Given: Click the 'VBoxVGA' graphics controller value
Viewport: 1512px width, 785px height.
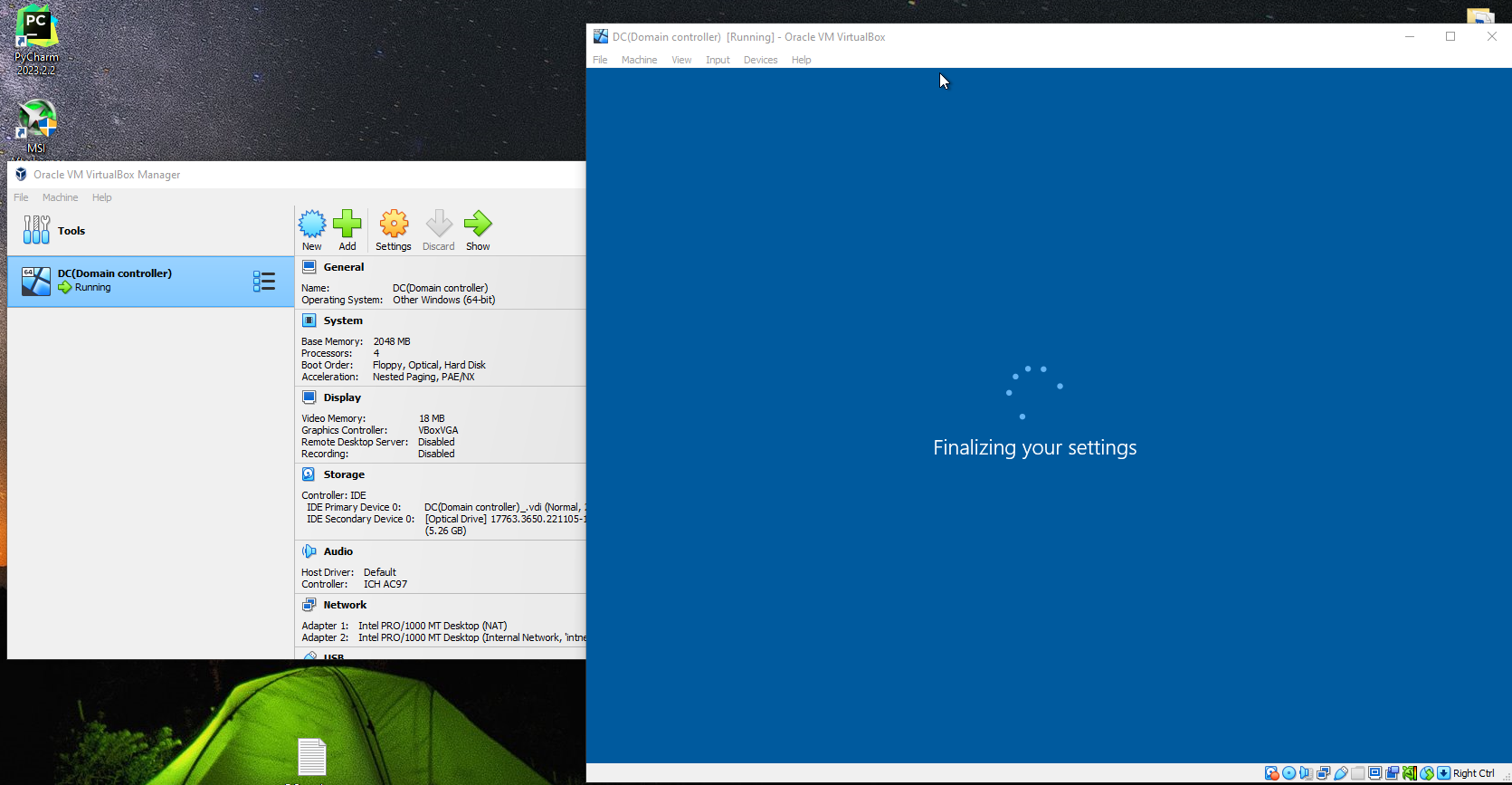Looking at the screenshot, I should [x=438, y=430].
